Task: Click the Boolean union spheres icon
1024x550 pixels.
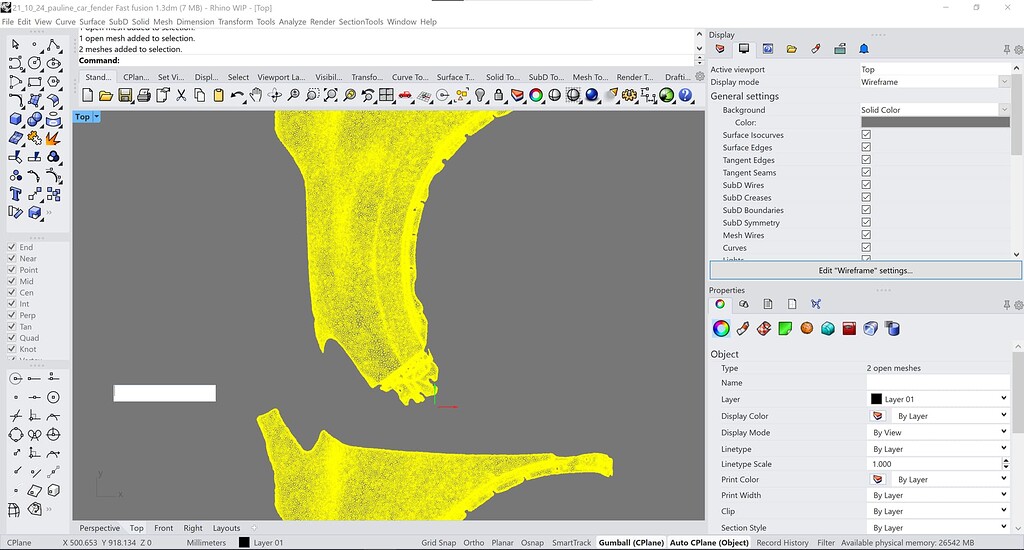Action: point(35,120)
